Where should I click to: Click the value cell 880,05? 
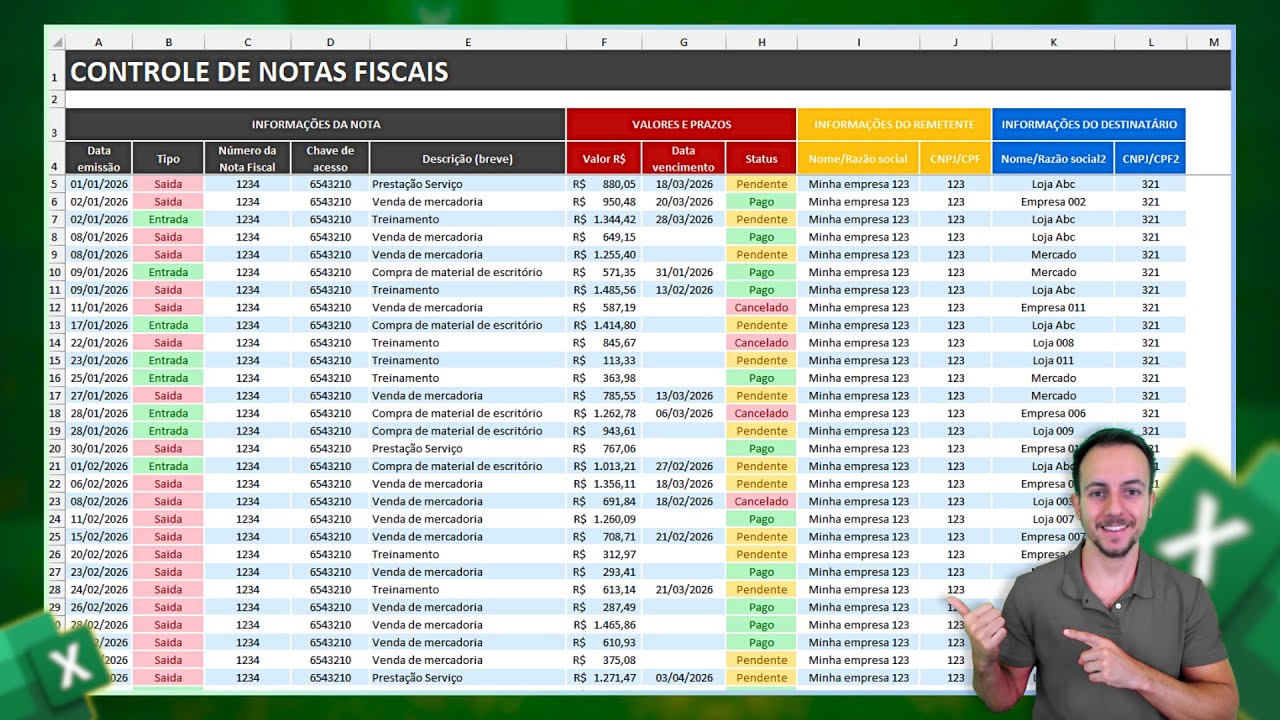(x=604, y=184)
